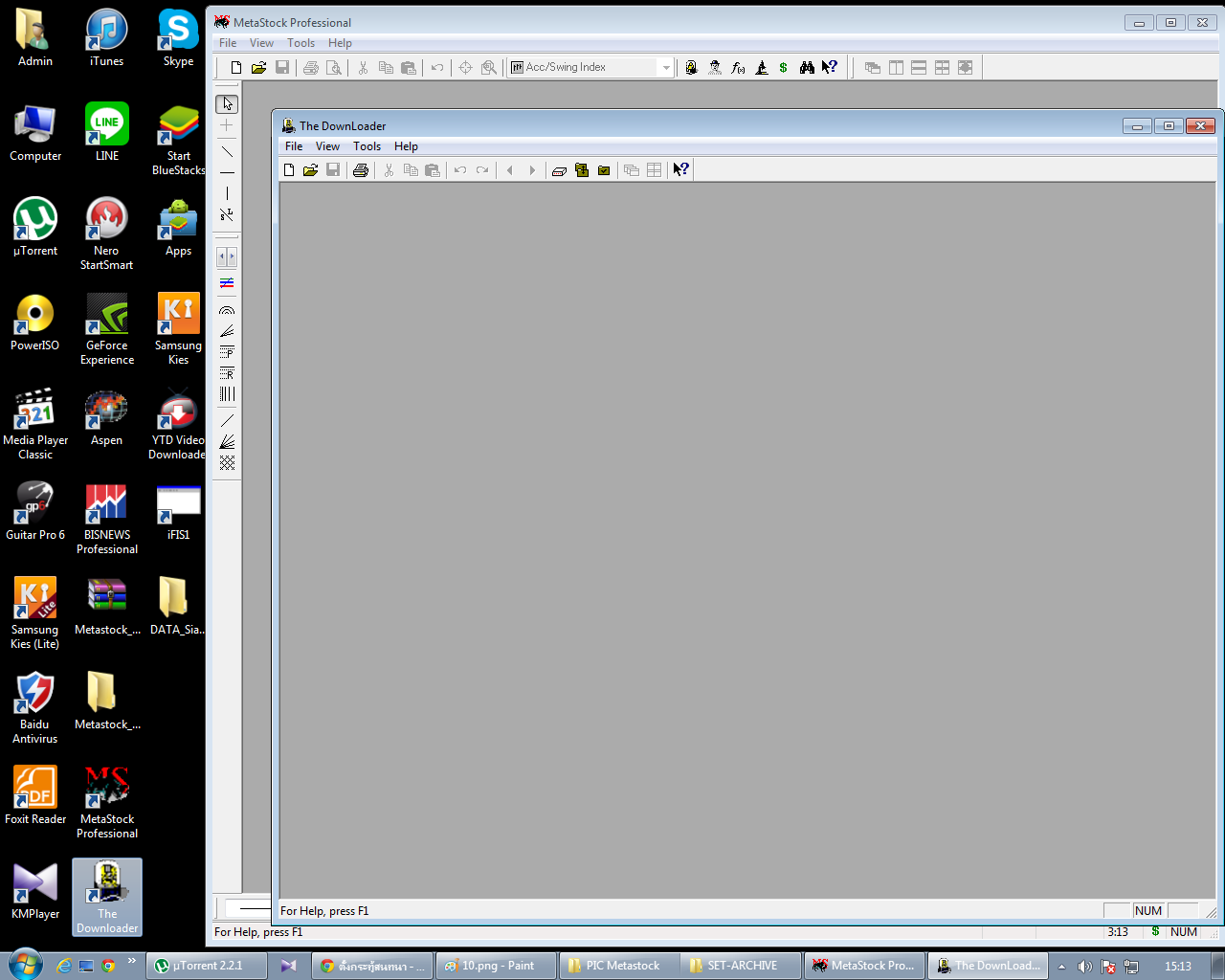
Task: Select the vertical cycle lines tool
Action: (227, 394)
